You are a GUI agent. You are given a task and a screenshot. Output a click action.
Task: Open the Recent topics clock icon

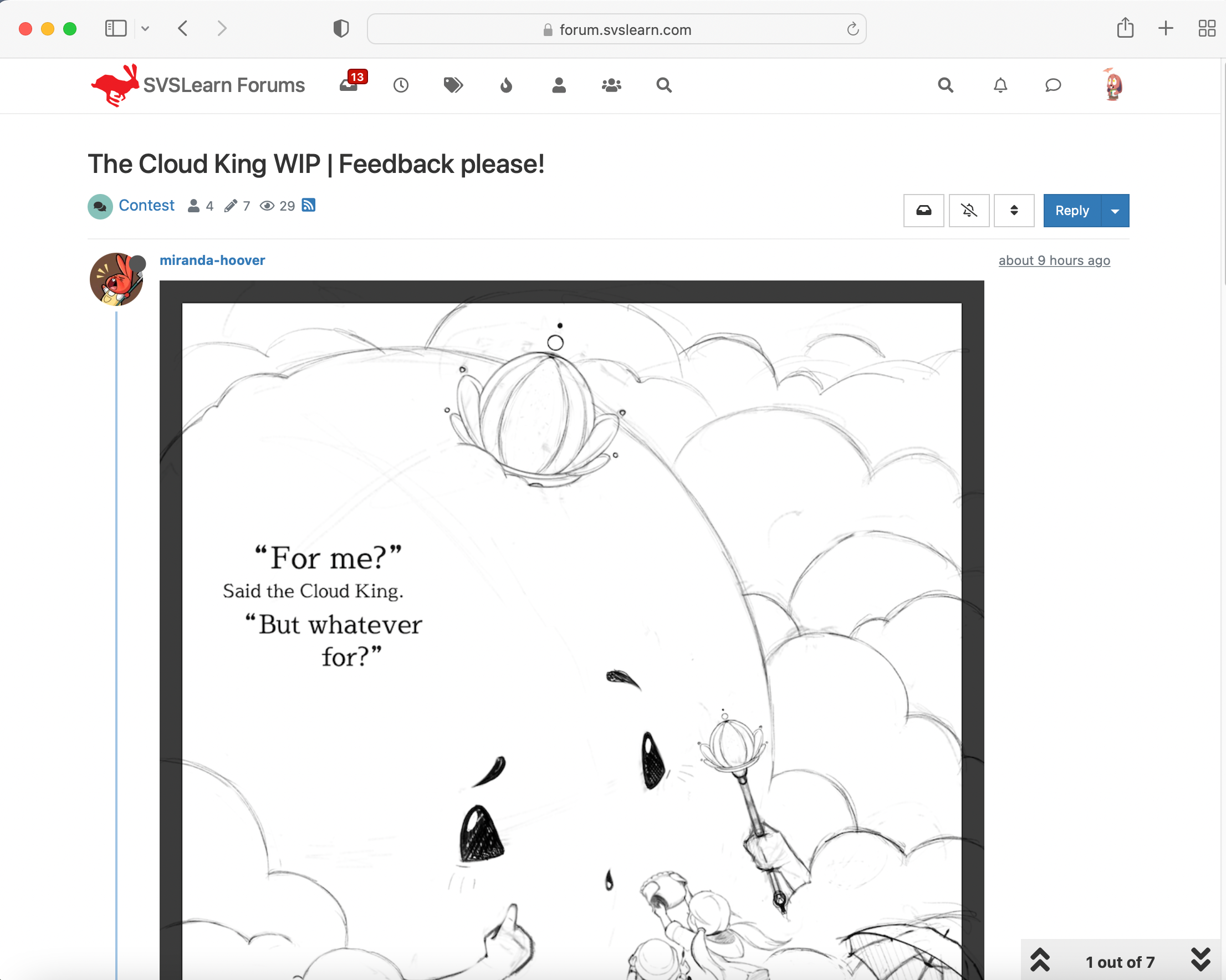click(401, 85)
